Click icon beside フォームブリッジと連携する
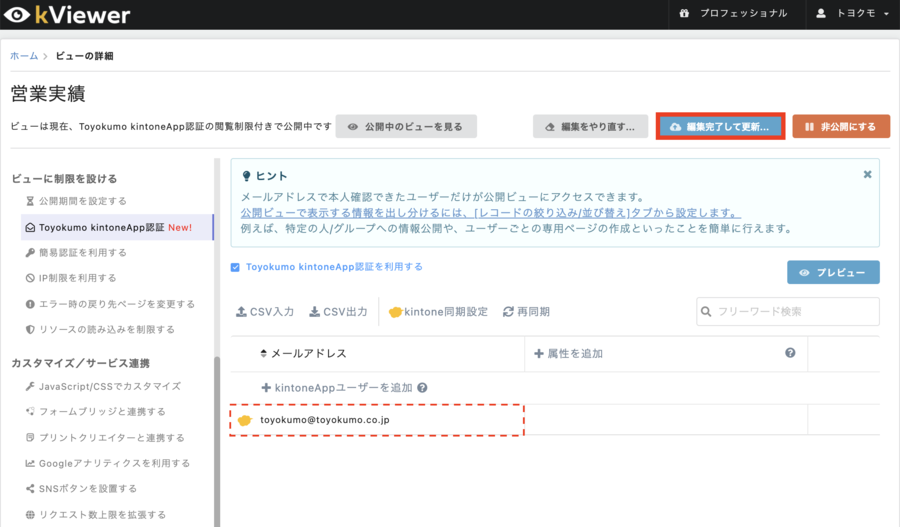The width and height of the screenshot is (900, 527). point(30,412)
